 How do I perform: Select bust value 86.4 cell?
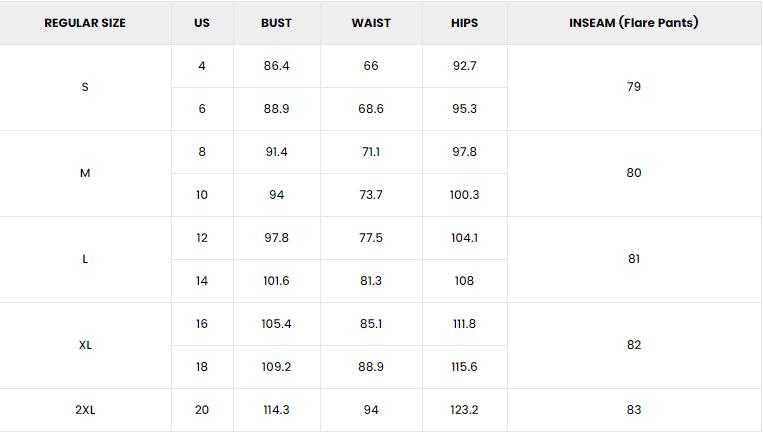pos(276,66)
